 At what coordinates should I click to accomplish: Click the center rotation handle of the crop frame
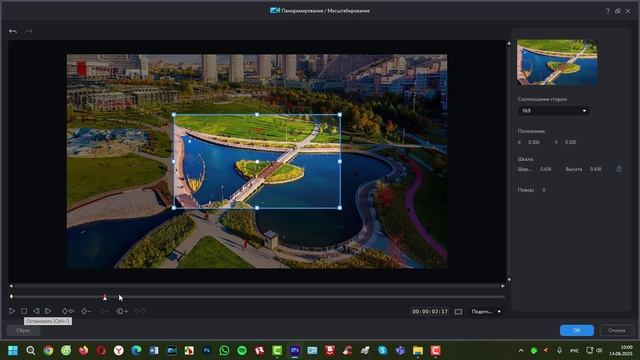(x=257, y=162)
